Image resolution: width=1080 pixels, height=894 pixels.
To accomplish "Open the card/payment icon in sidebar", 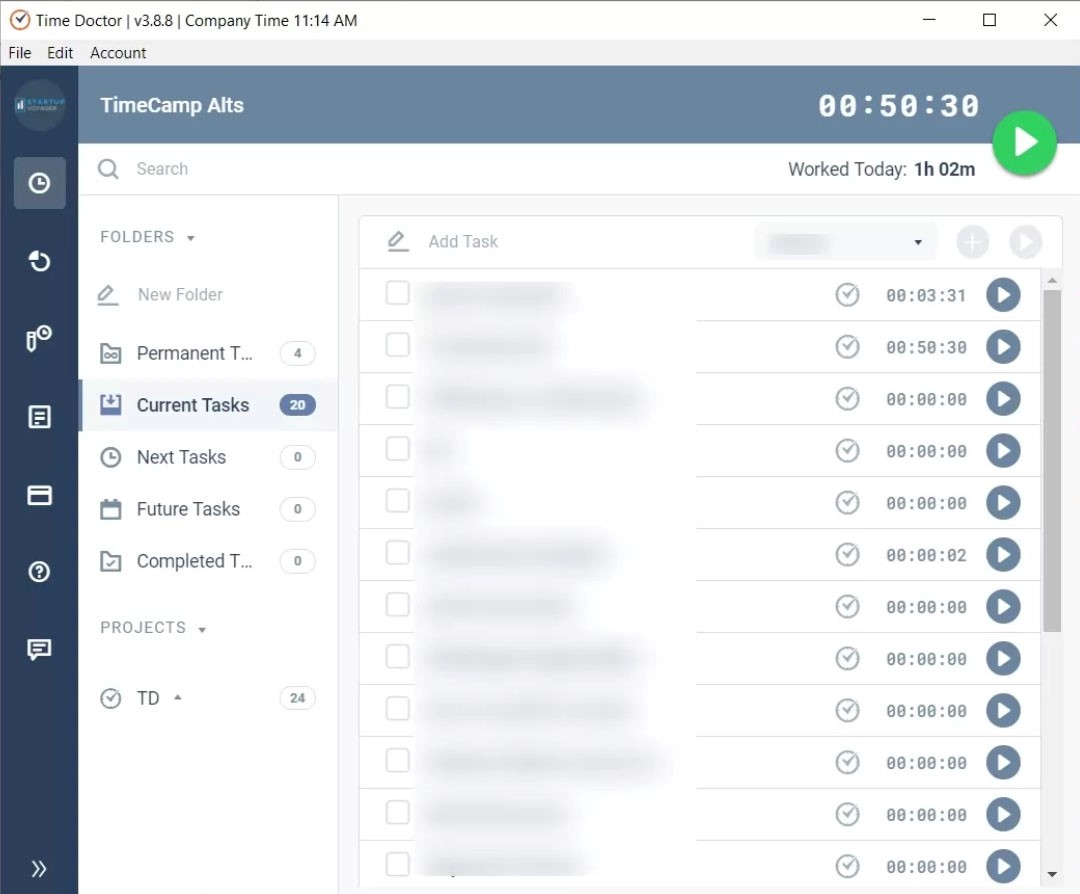I will point(39,495).
